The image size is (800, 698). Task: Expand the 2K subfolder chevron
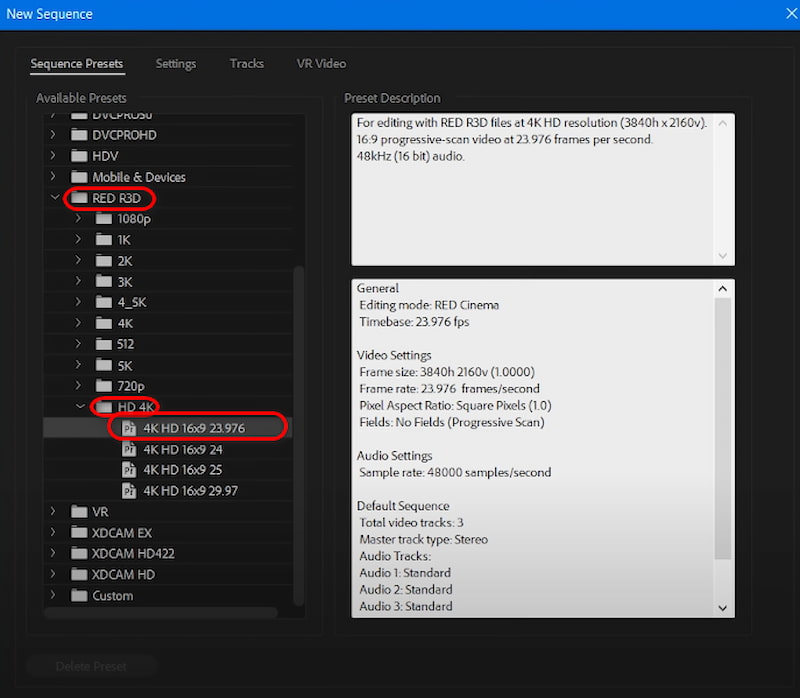tap(78, 260)
